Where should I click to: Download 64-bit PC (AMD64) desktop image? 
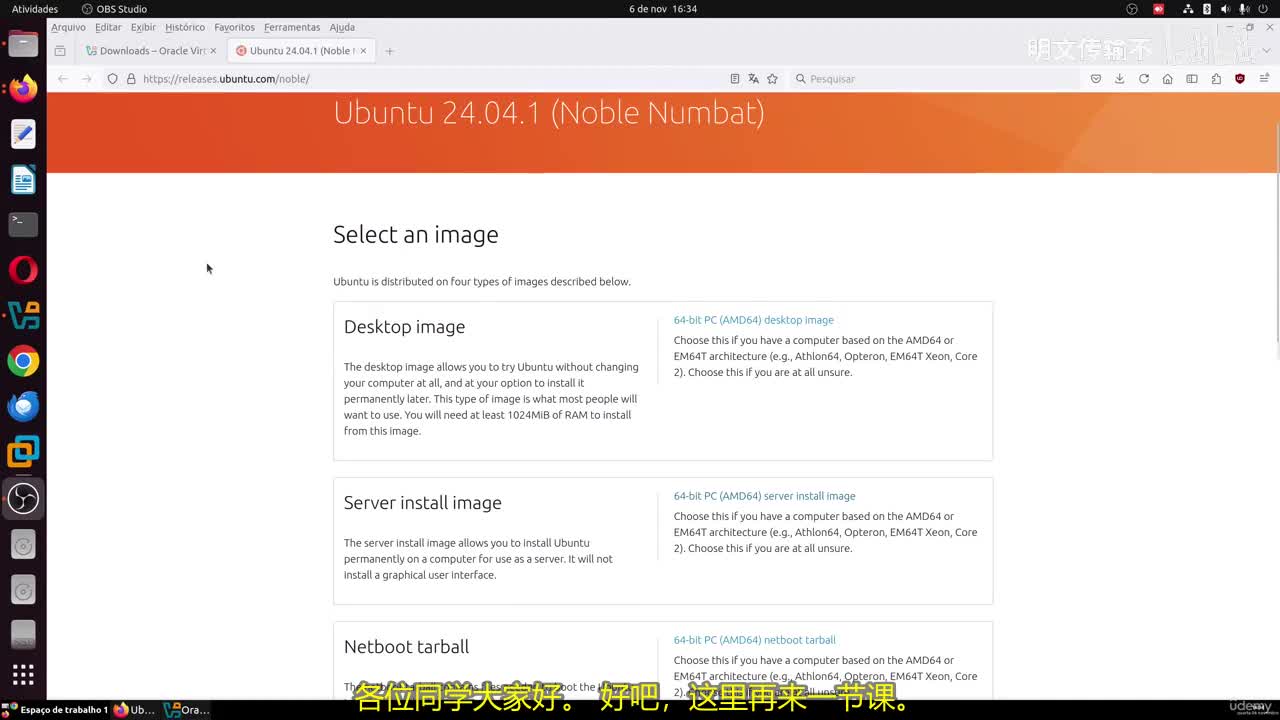click(x=753, y=320)
